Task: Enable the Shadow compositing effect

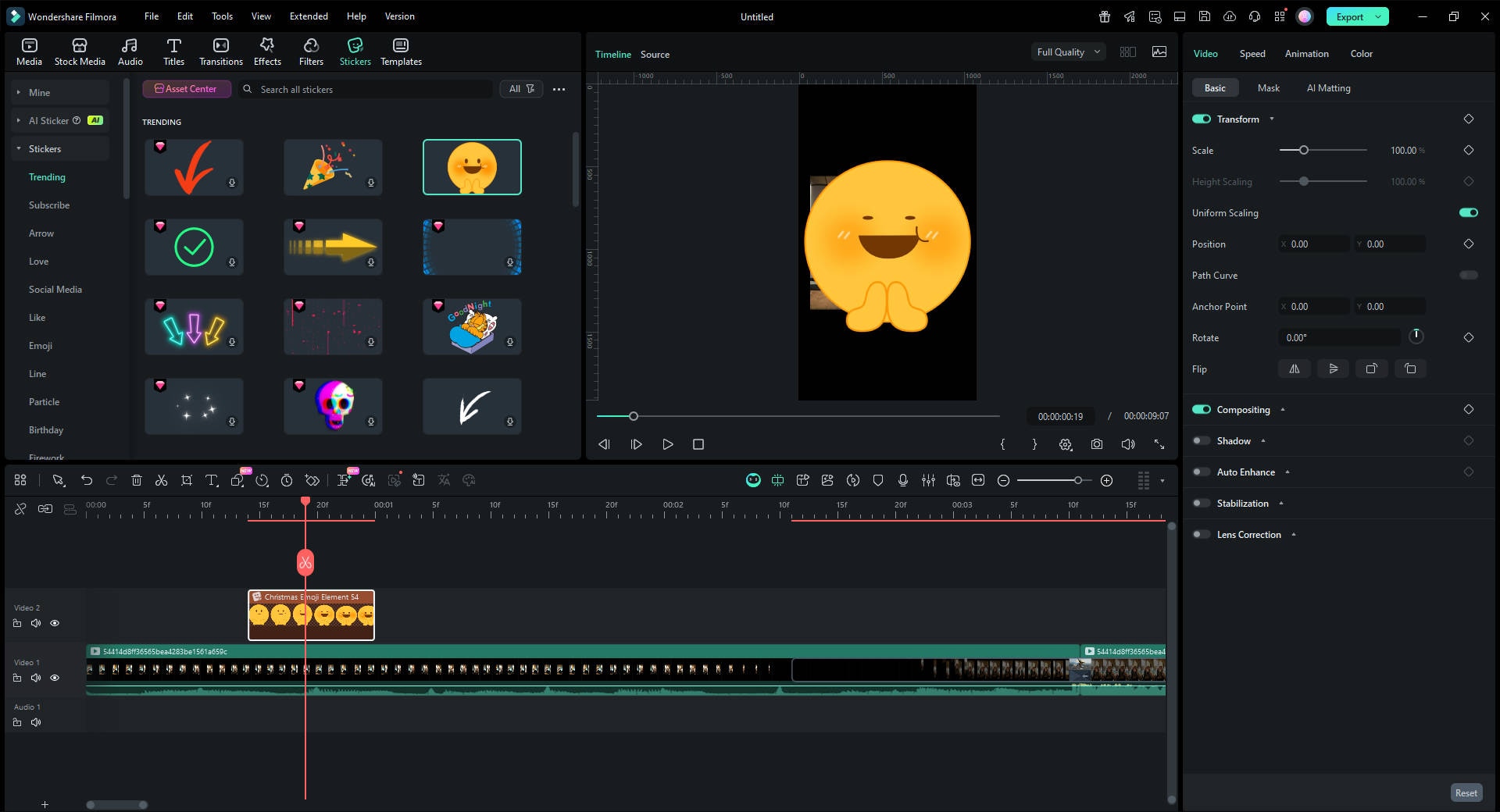Action: pos(1201,440)
